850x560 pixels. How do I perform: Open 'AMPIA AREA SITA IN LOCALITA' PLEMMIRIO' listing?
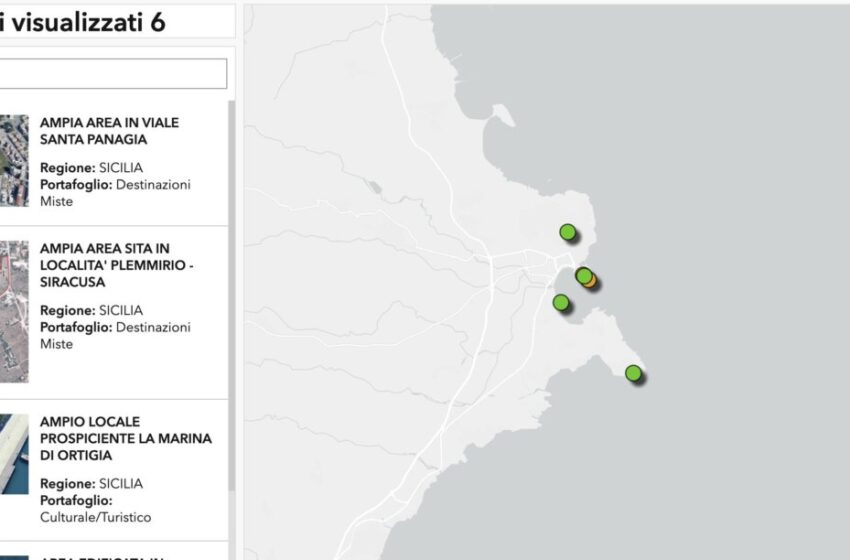click(x=117, y=265)
